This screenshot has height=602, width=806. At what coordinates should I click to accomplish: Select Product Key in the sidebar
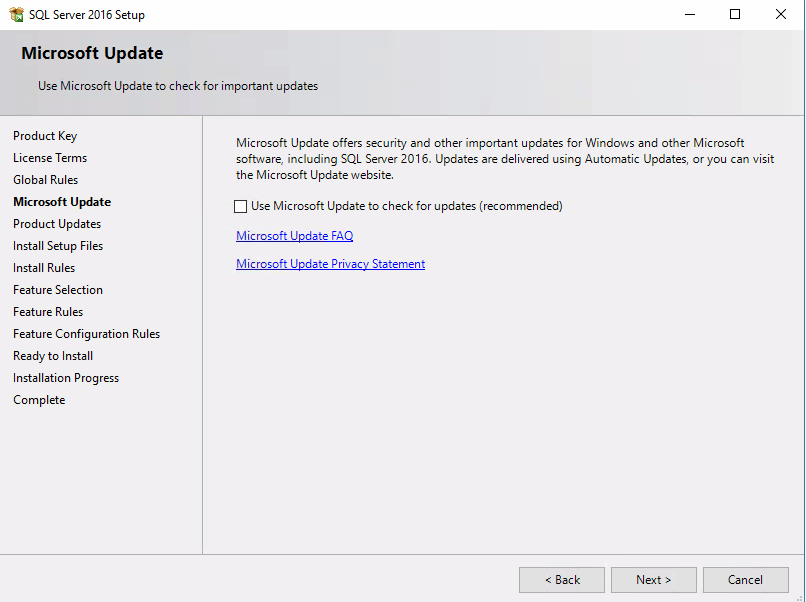point(45,135)
